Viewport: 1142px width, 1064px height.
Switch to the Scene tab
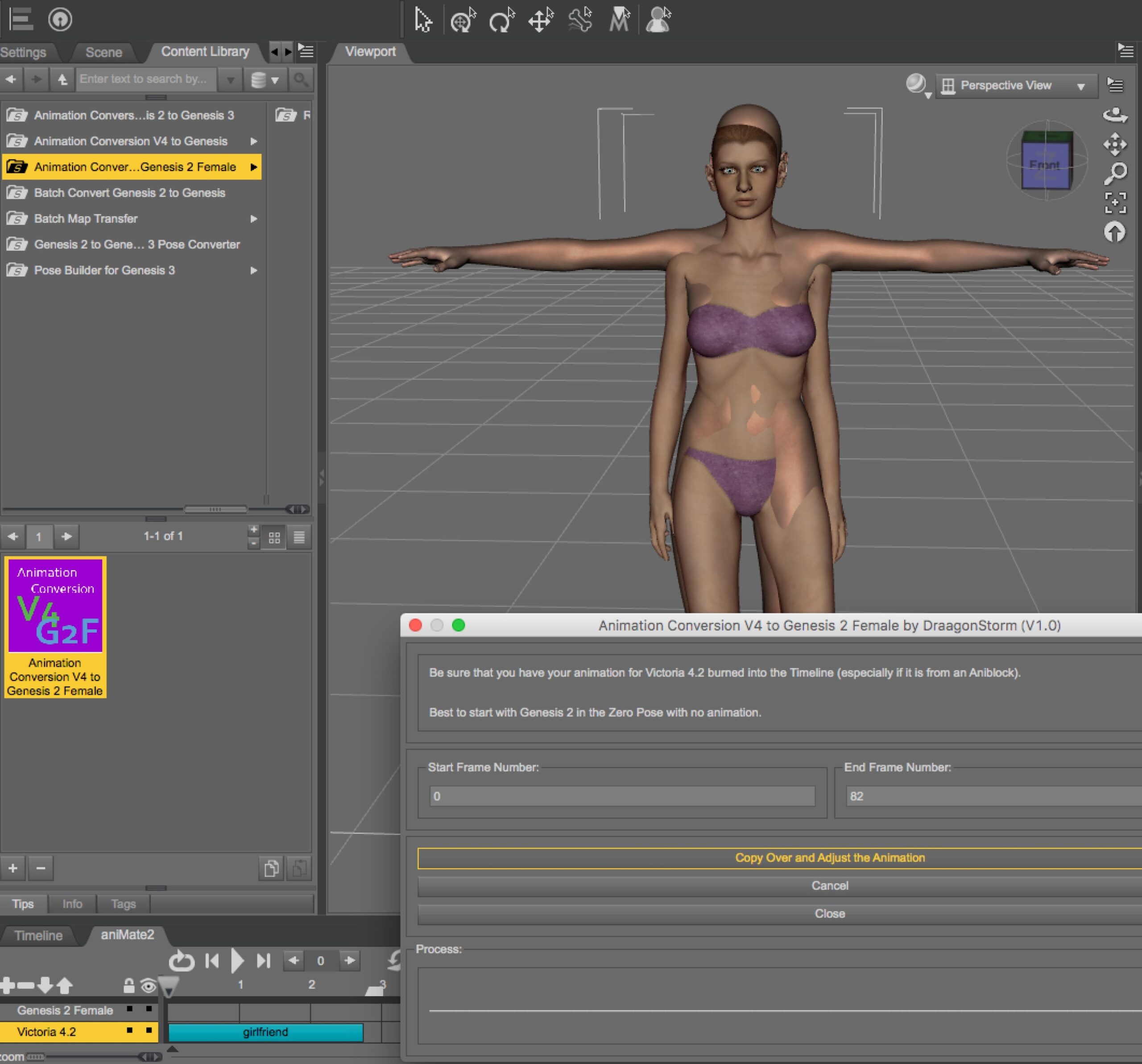[x=103, y=52]
